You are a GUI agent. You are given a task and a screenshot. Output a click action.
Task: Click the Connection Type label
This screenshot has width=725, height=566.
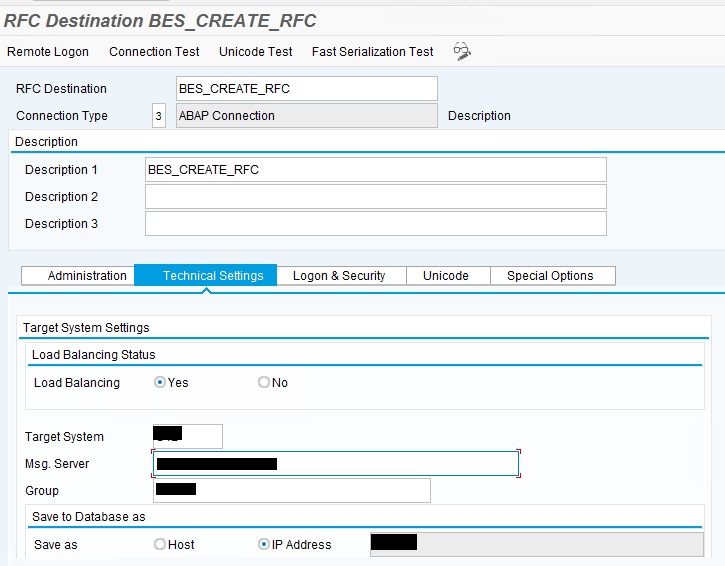point(61,116)
